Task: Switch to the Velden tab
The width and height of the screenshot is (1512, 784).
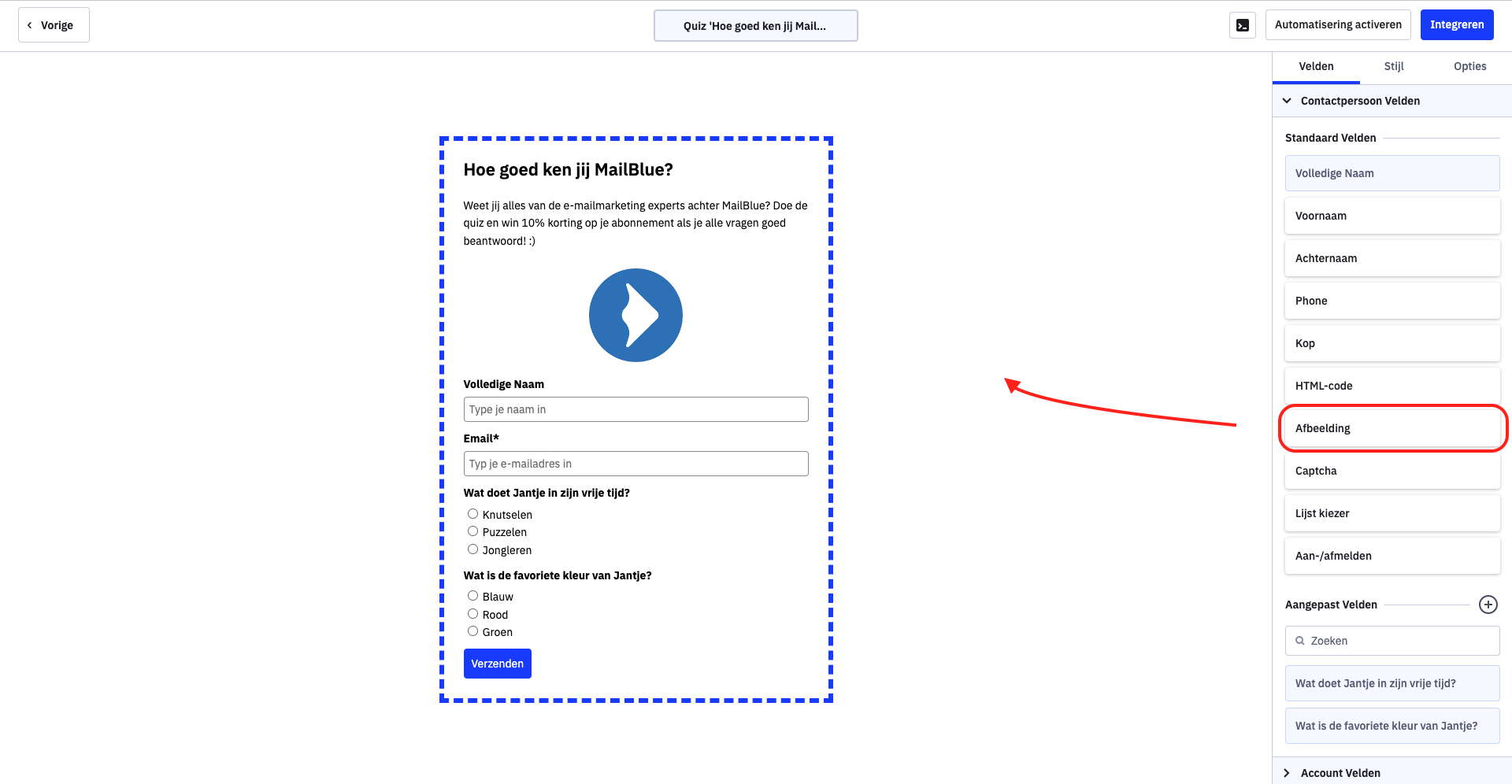Action: pyautogui.click(x=1316, y=67)
